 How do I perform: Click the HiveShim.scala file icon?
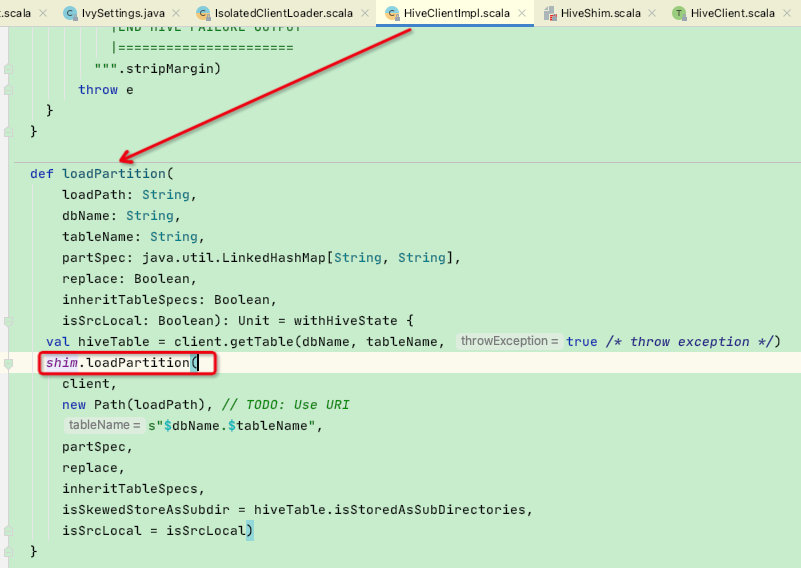pyautogui.click(x=550, y=13)
